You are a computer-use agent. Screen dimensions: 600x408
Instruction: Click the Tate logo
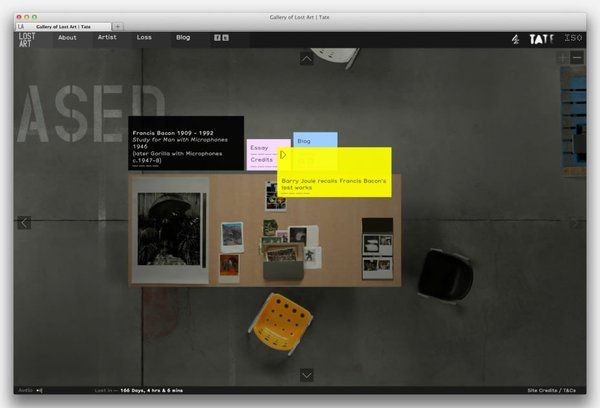(541, 39)
